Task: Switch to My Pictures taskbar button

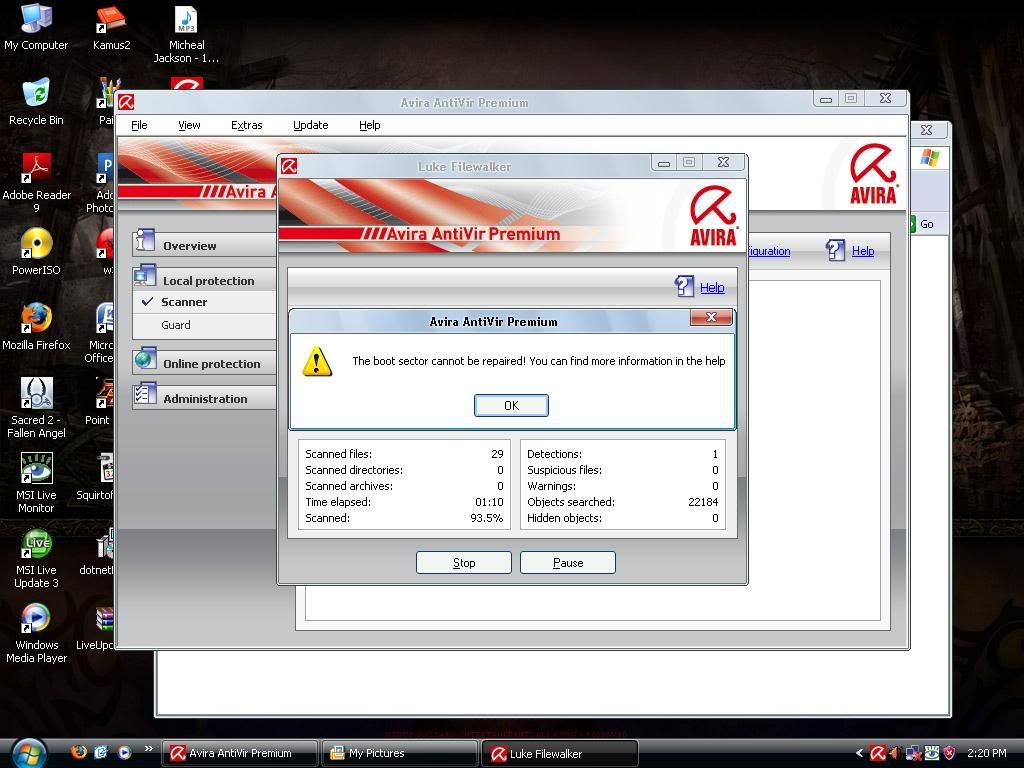Action: [x=400, y=753]
